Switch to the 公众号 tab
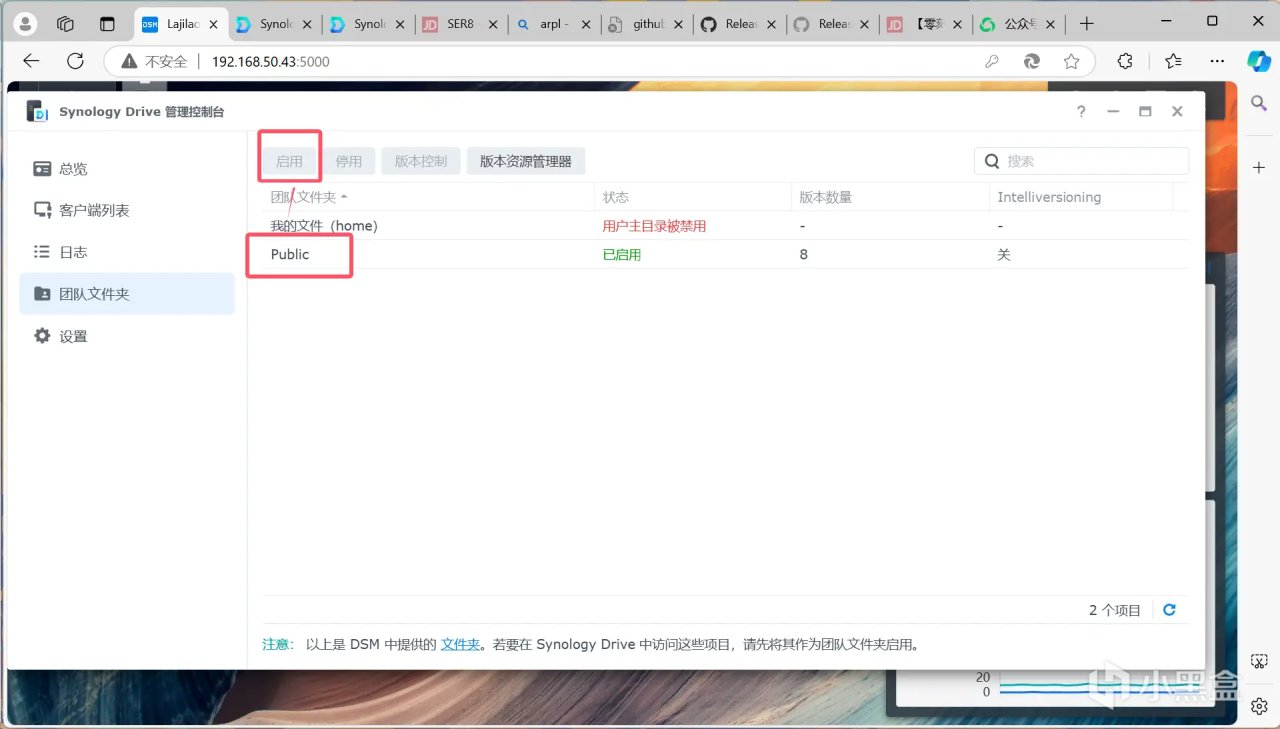This screenshot has width=1280, height=729. [1019, 24]
